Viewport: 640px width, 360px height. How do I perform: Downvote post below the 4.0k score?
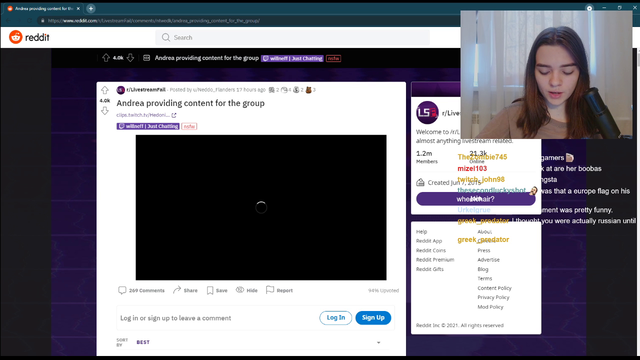(105, 111)
